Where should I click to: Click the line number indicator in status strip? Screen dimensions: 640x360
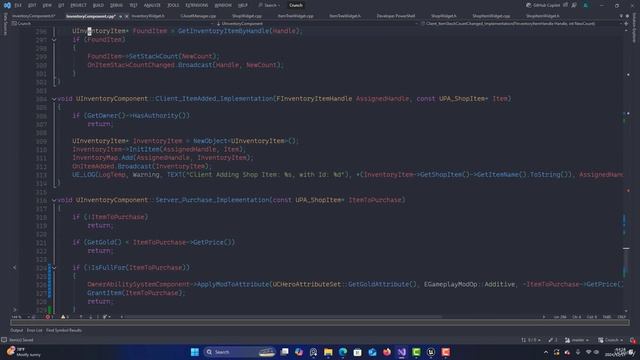pyautogui.click(x=560, y=317)
